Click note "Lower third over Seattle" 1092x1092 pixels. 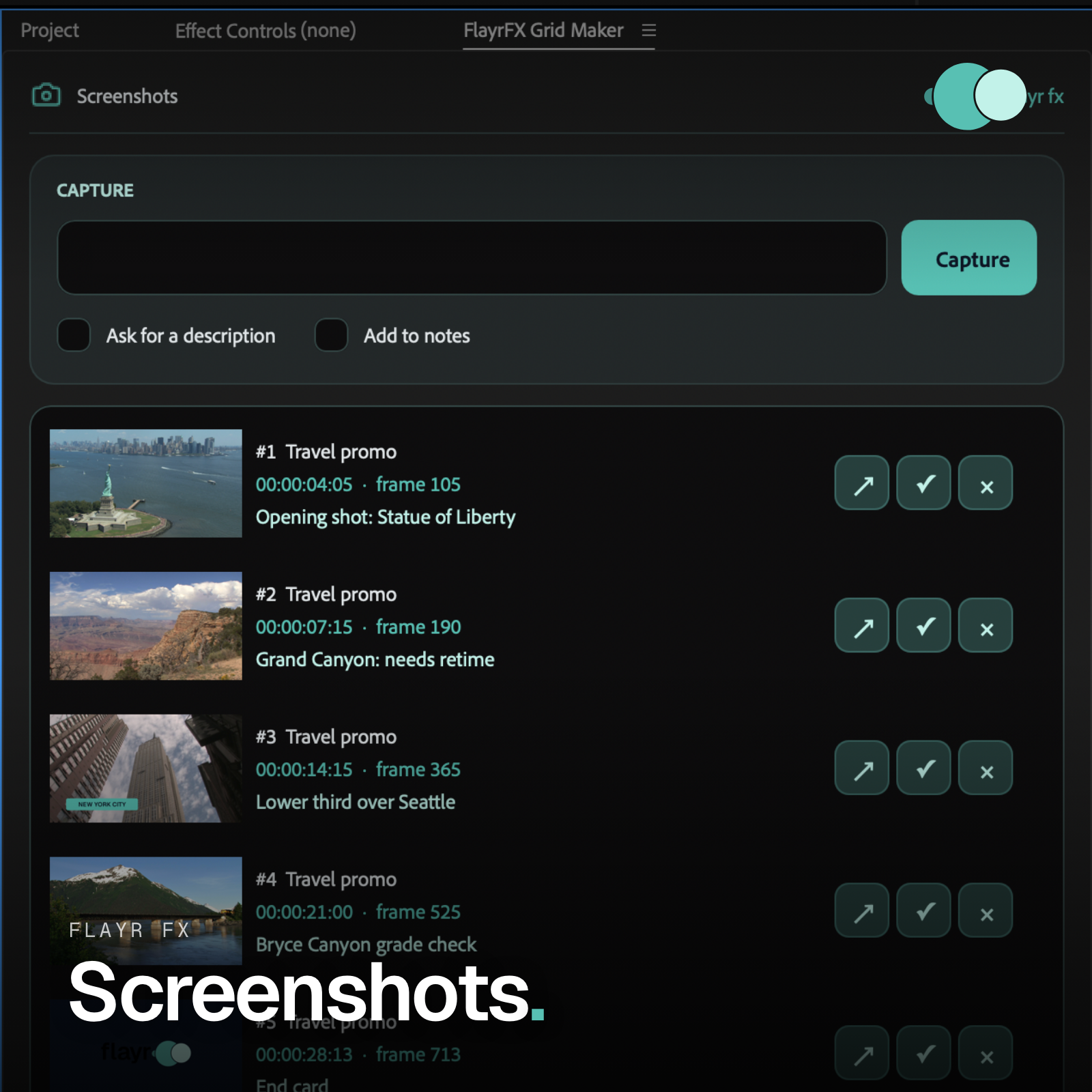356,803
